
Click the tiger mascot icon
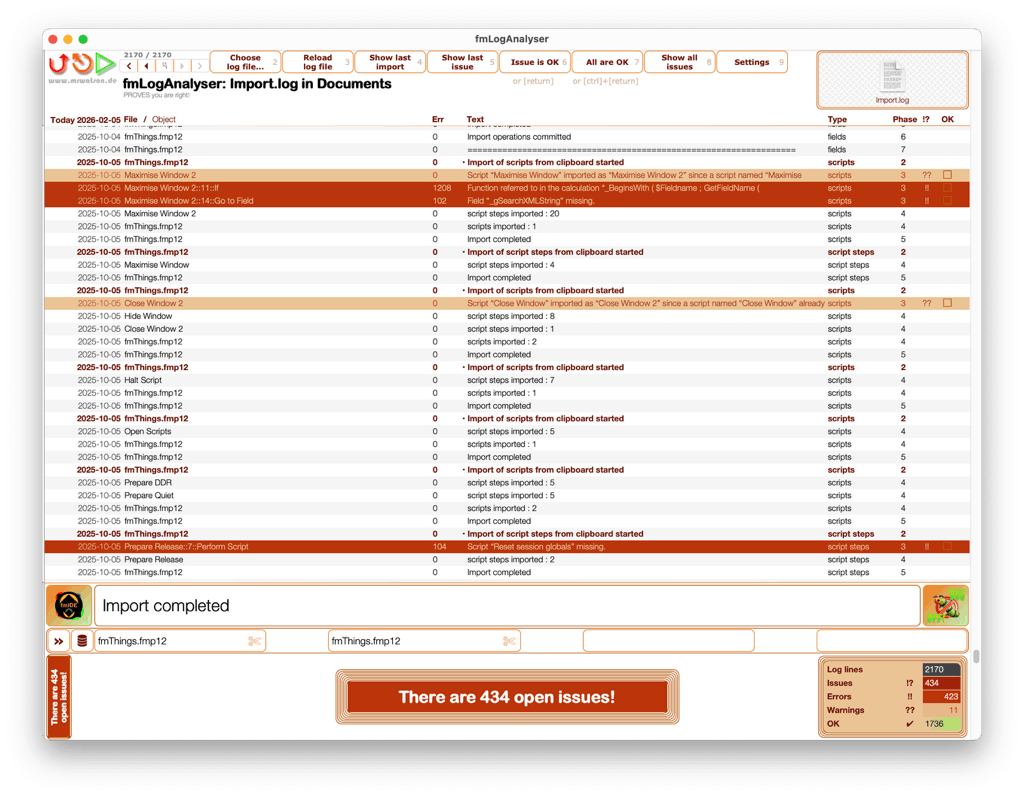pyautogui.click(x=946, y=605)
